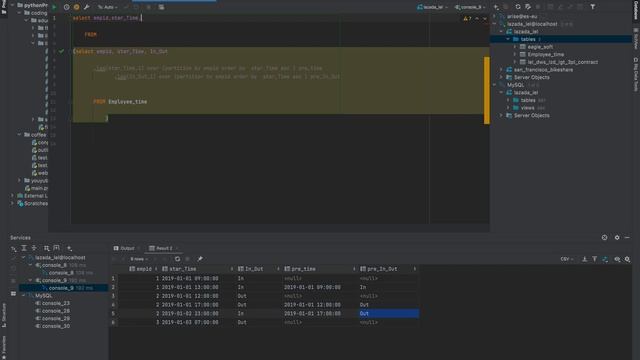640x360 pixels.
Task: Click the filter icon in Database panel
Action: pos(593,7)
